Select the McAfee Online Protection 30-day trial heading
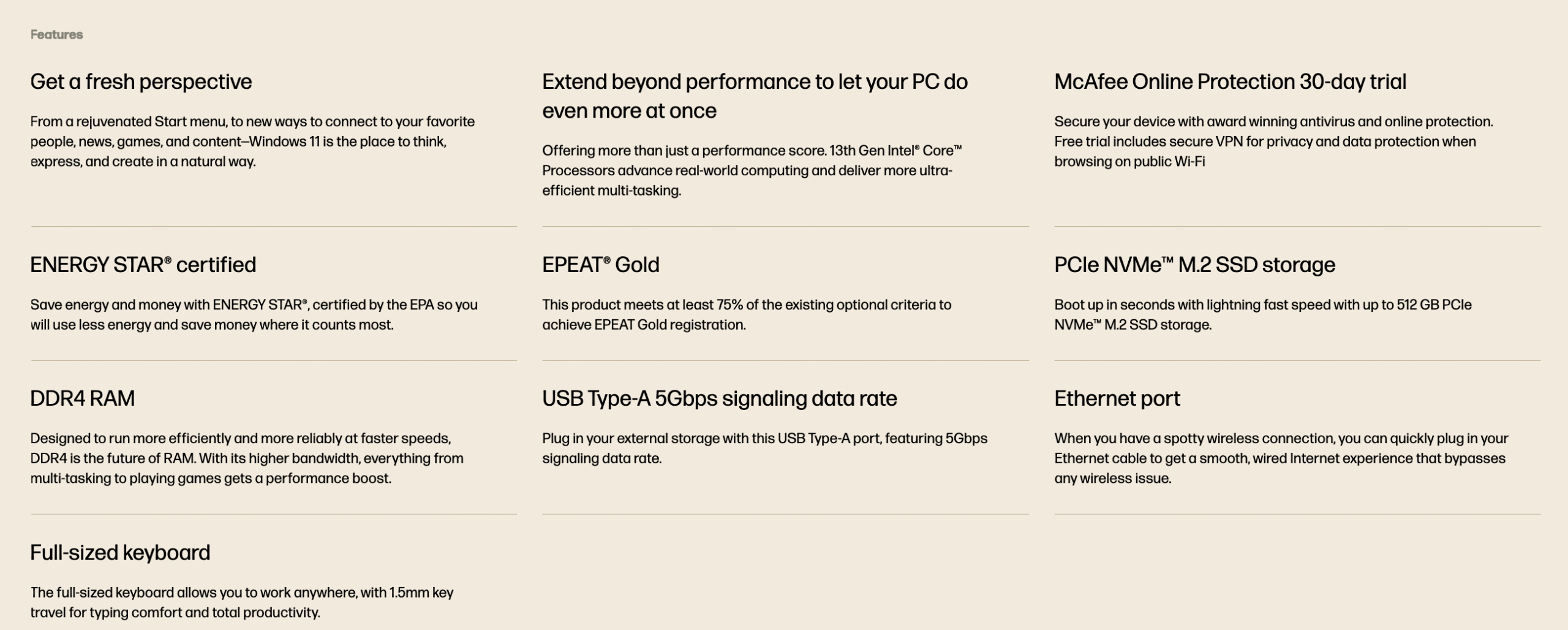Screen dimensions: 1568x630 pos(1230,82)
